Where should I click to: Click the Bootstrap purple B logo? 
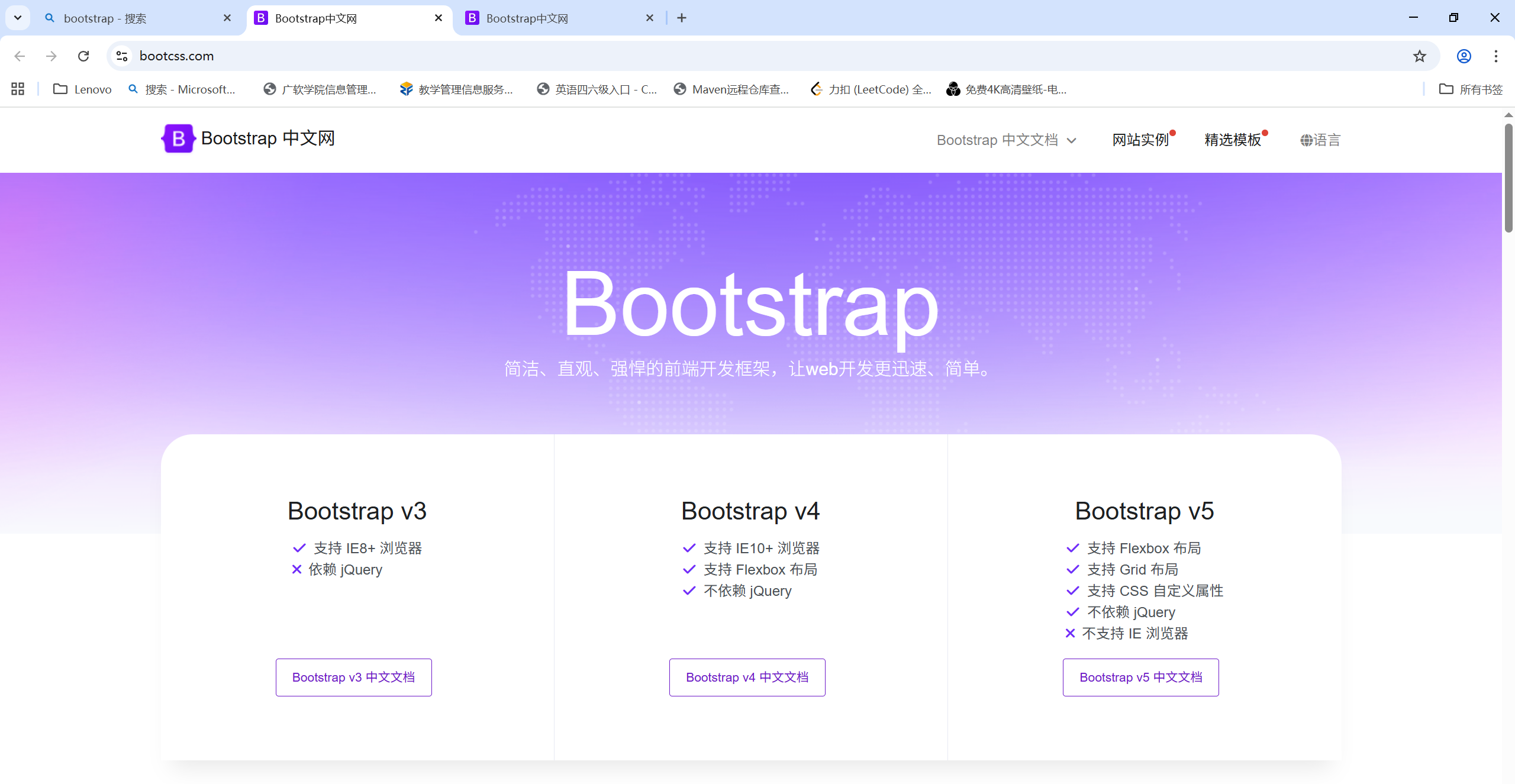pyautogui.click(x=178, y=138)
